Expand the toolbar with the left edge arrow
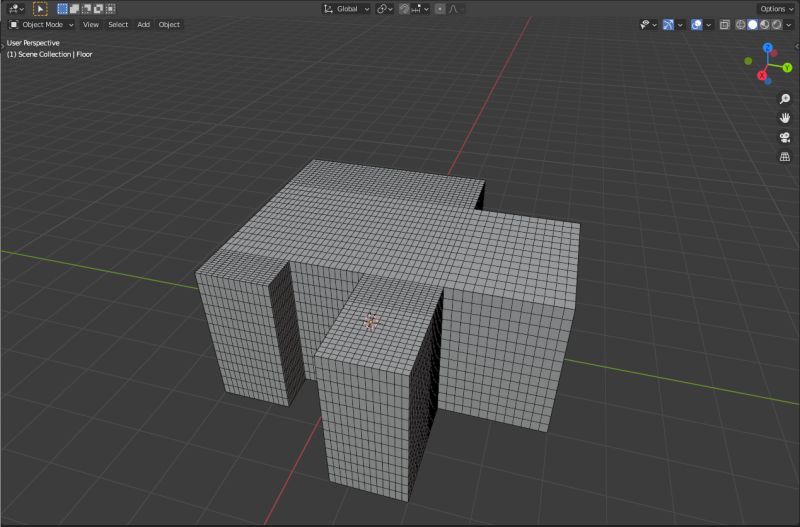800x527 pixels. tap(3, 46)
